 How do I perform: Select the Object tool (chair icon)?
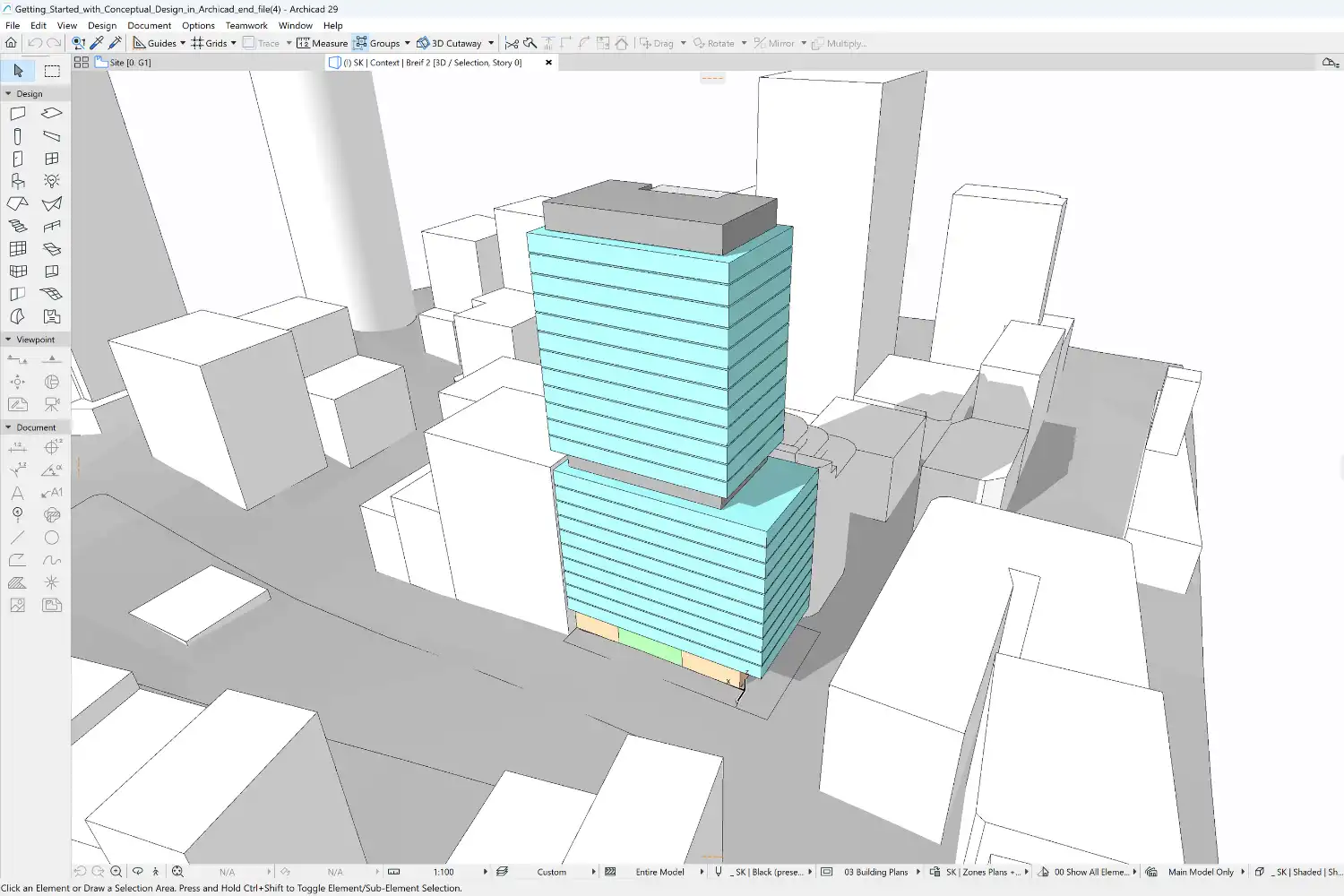[18, 180]
